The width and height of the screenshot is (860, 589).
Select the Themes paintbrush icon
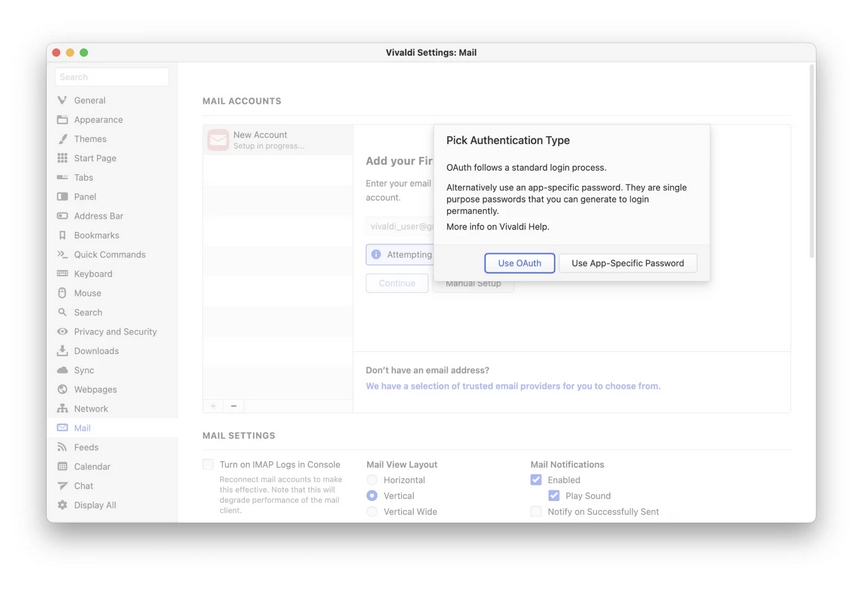point(62,139)
